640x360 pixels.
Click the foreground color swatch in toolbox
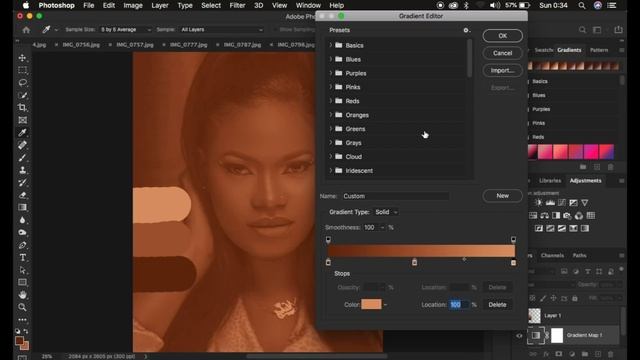tap(19, 340)
